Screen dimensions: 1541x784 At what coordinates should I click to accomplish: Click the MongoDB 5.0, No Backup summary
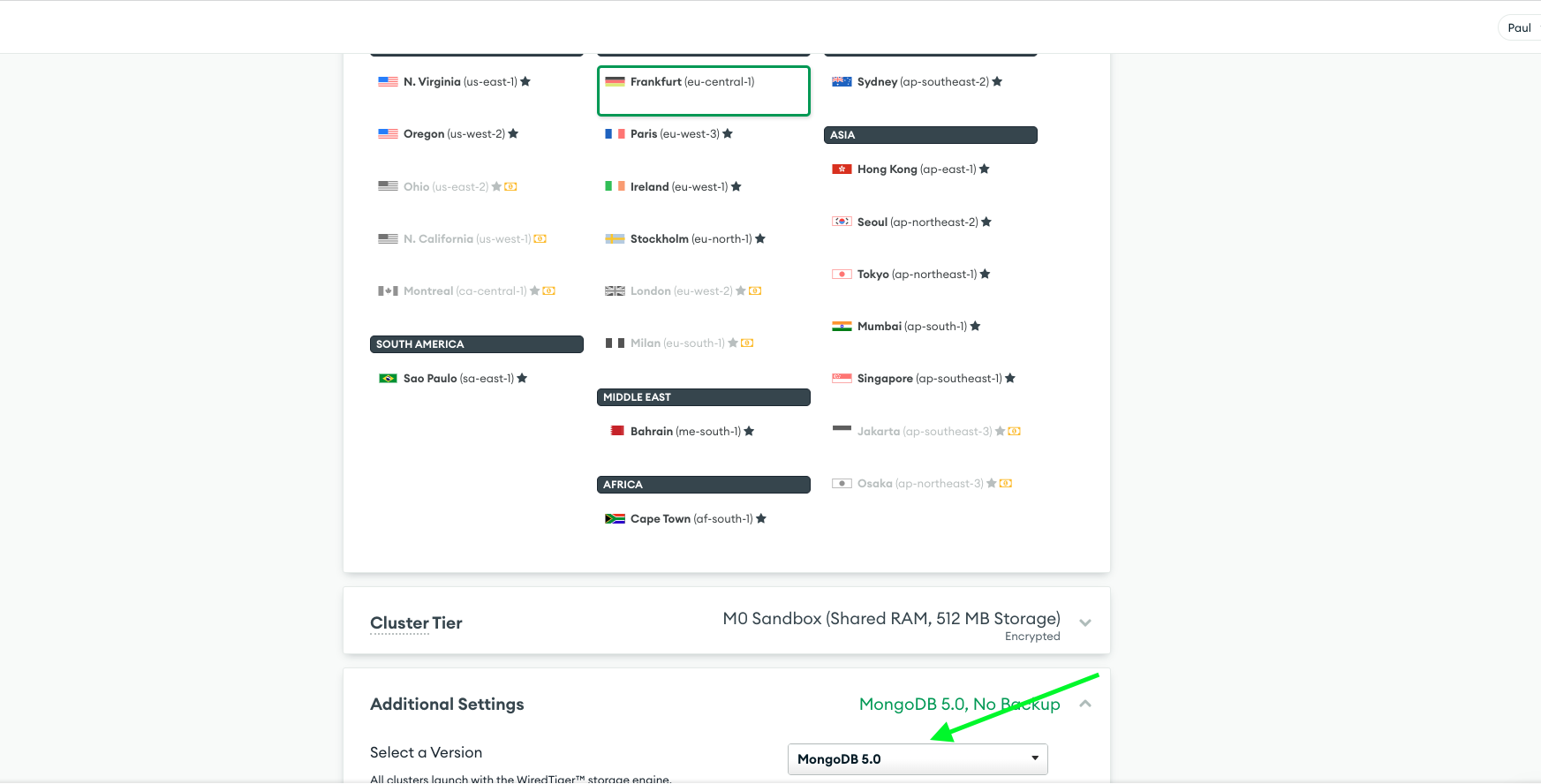[959, 705]
